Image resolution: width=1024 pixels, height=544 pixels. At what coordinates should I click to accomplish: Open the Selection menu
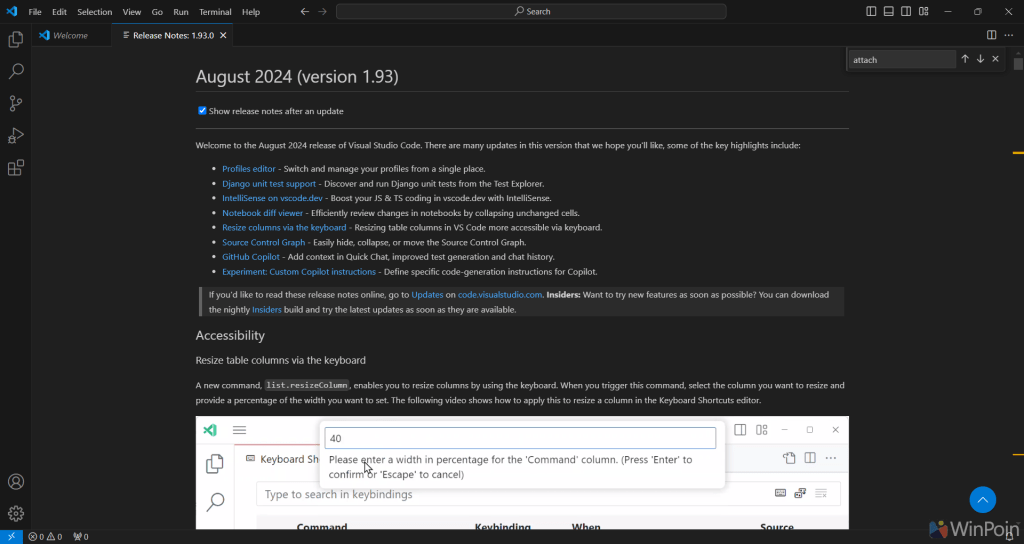pyautogui.click(x=95, y=12)
